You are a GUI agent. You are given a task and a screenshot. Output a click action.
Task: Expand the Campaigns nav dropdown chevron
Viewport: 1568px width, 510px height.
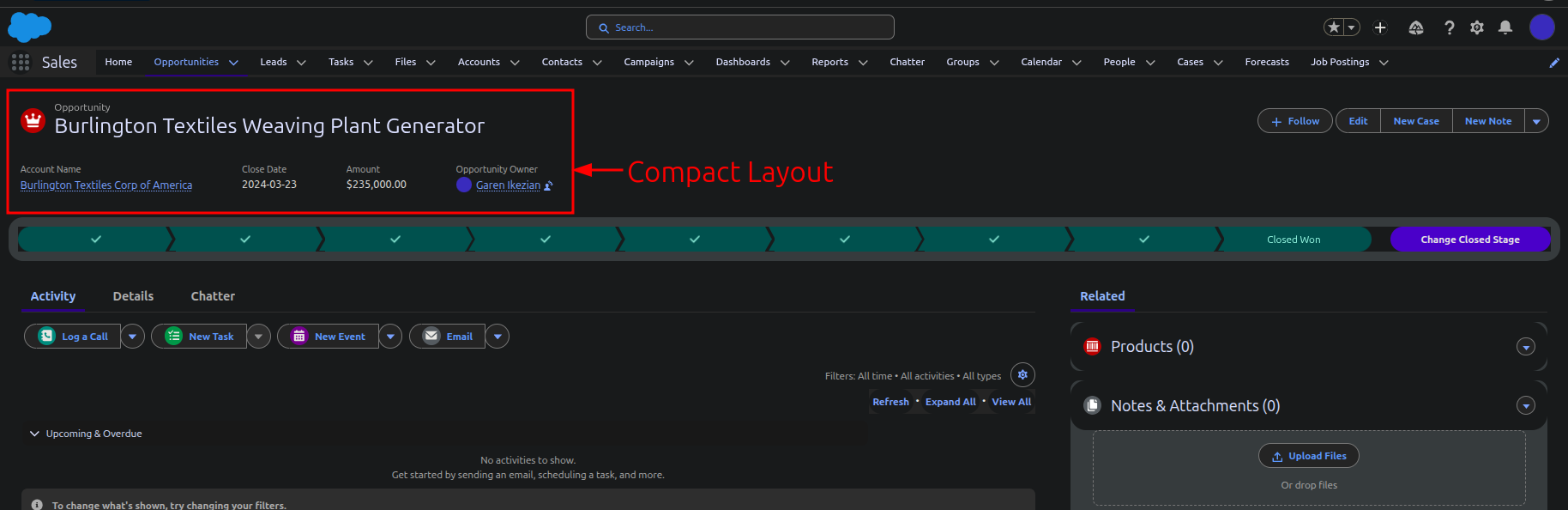pos(689,63)
